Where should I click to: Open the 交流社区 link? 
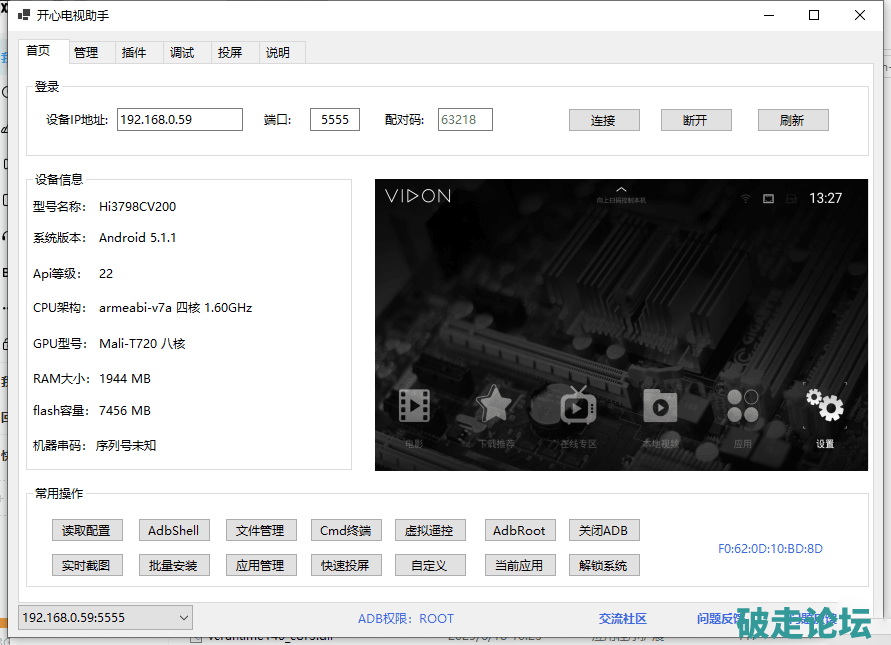tap(623, 619)
